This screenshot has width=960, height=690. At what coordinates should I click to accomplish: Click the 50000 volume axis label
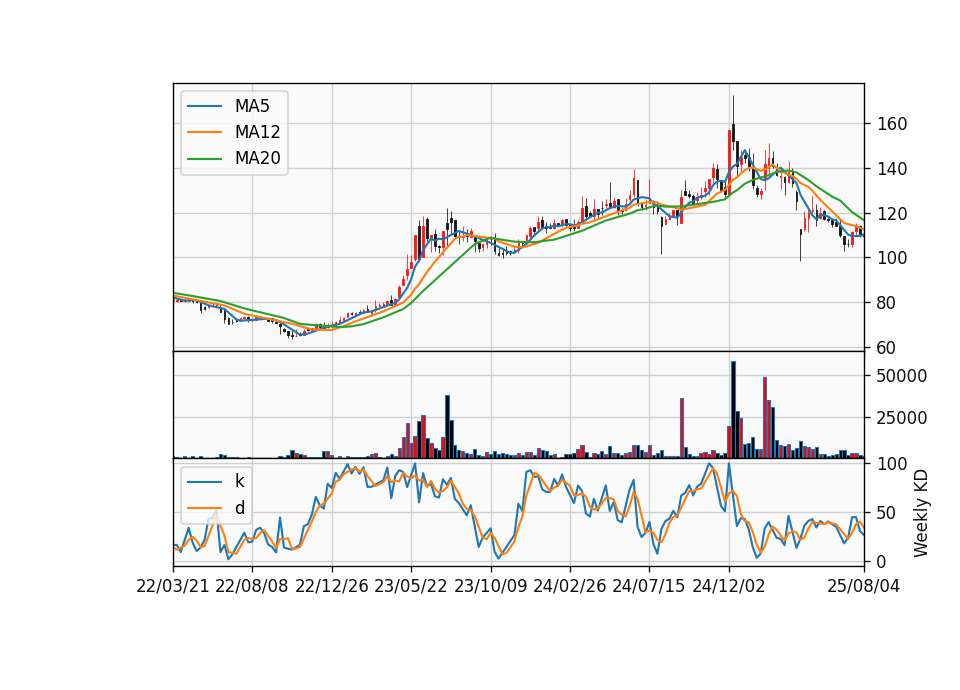click(902, 376)
